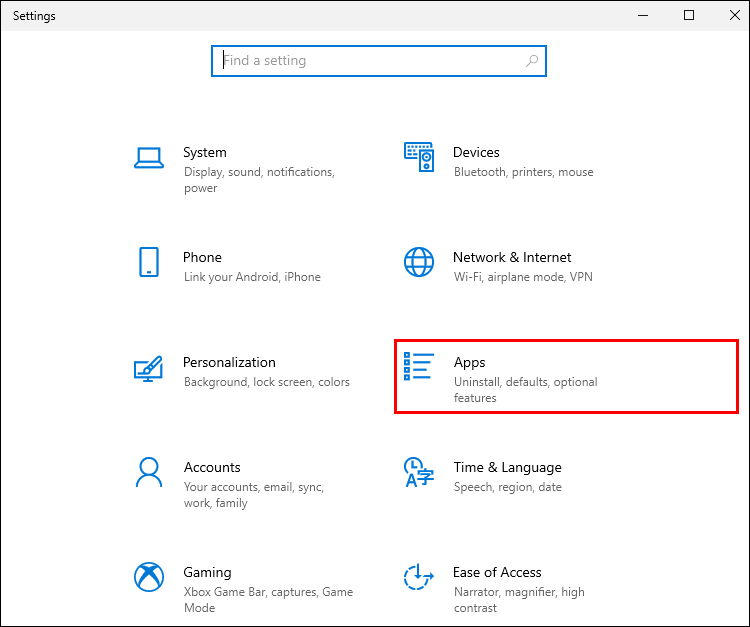Image resolution: width=750 pixels, height=627 pixels.
Task: Open the System settings heading
Action: (205, 152)
